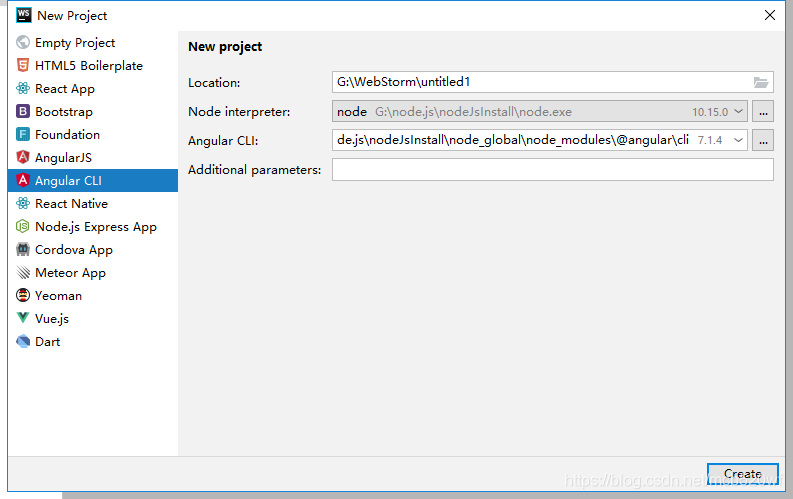
Task: Choose AngularJS project type
Action: 93,157
